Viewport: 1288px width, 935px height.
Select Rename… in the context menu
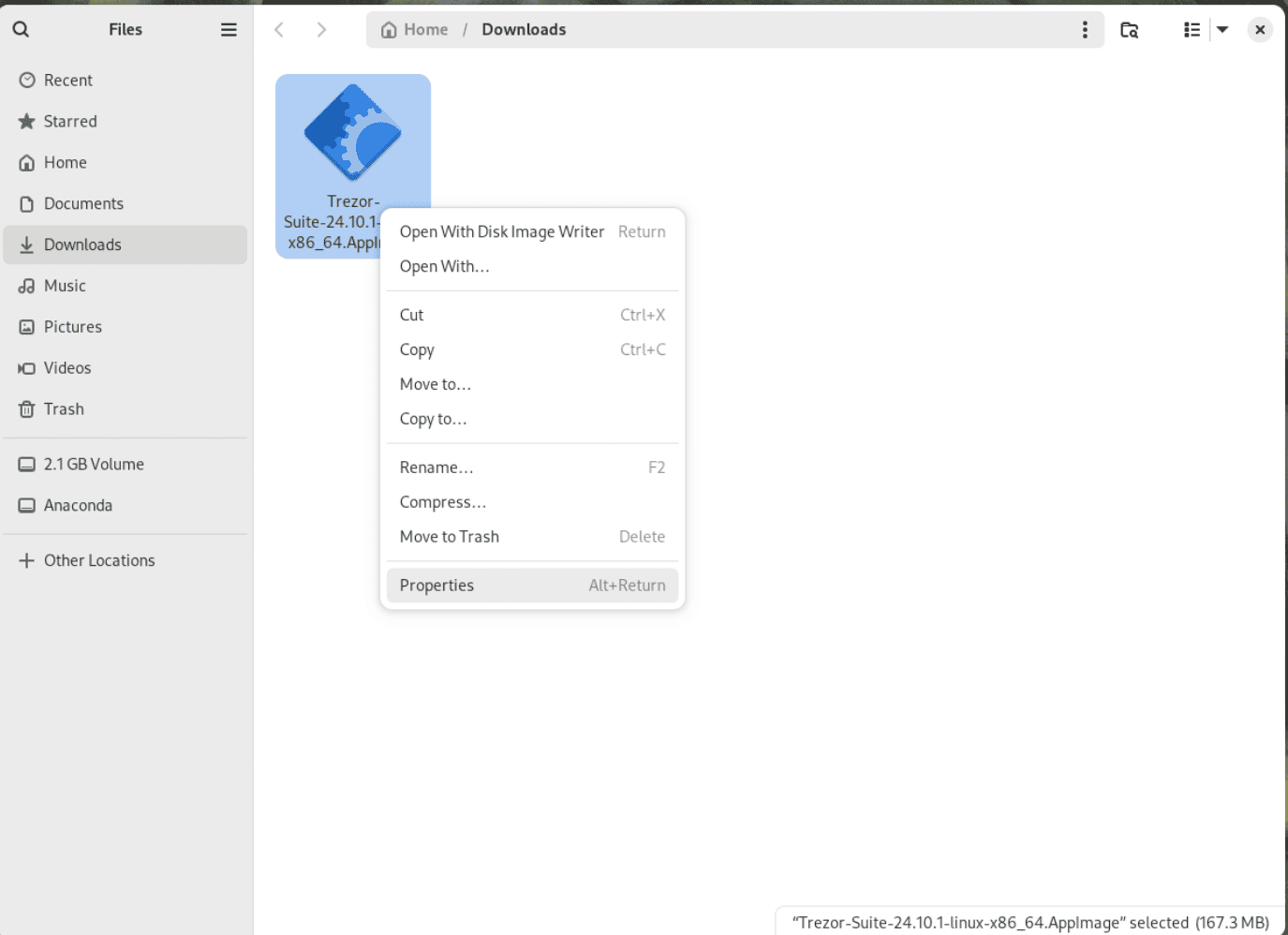click(532, 467)
